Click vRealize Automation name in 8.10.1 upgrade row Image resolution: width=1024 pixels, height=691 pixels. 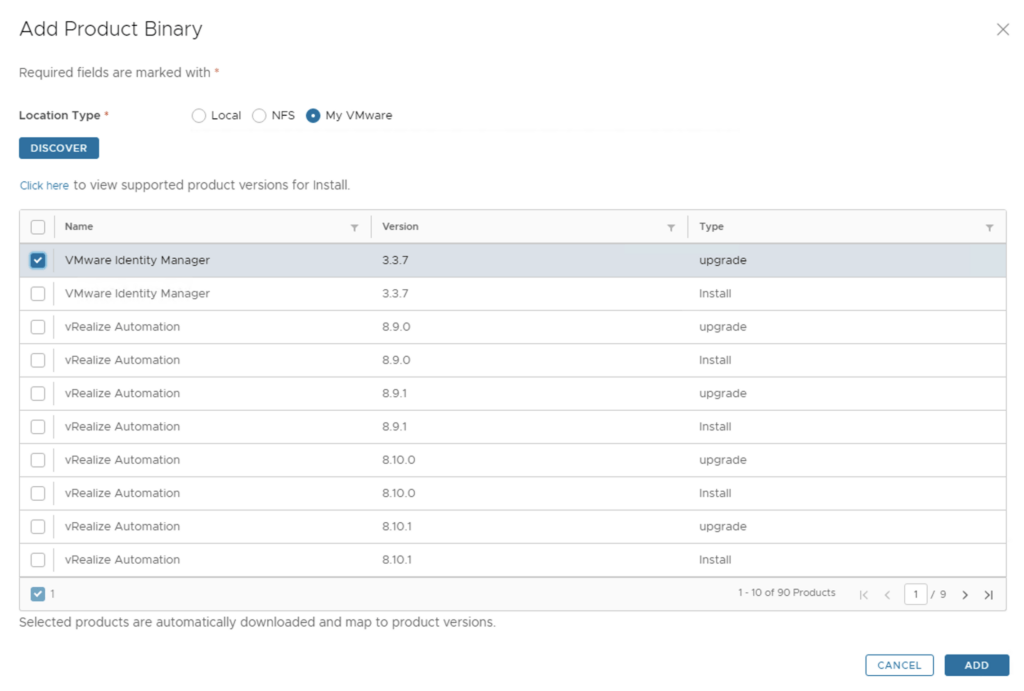tap(122, 526)
